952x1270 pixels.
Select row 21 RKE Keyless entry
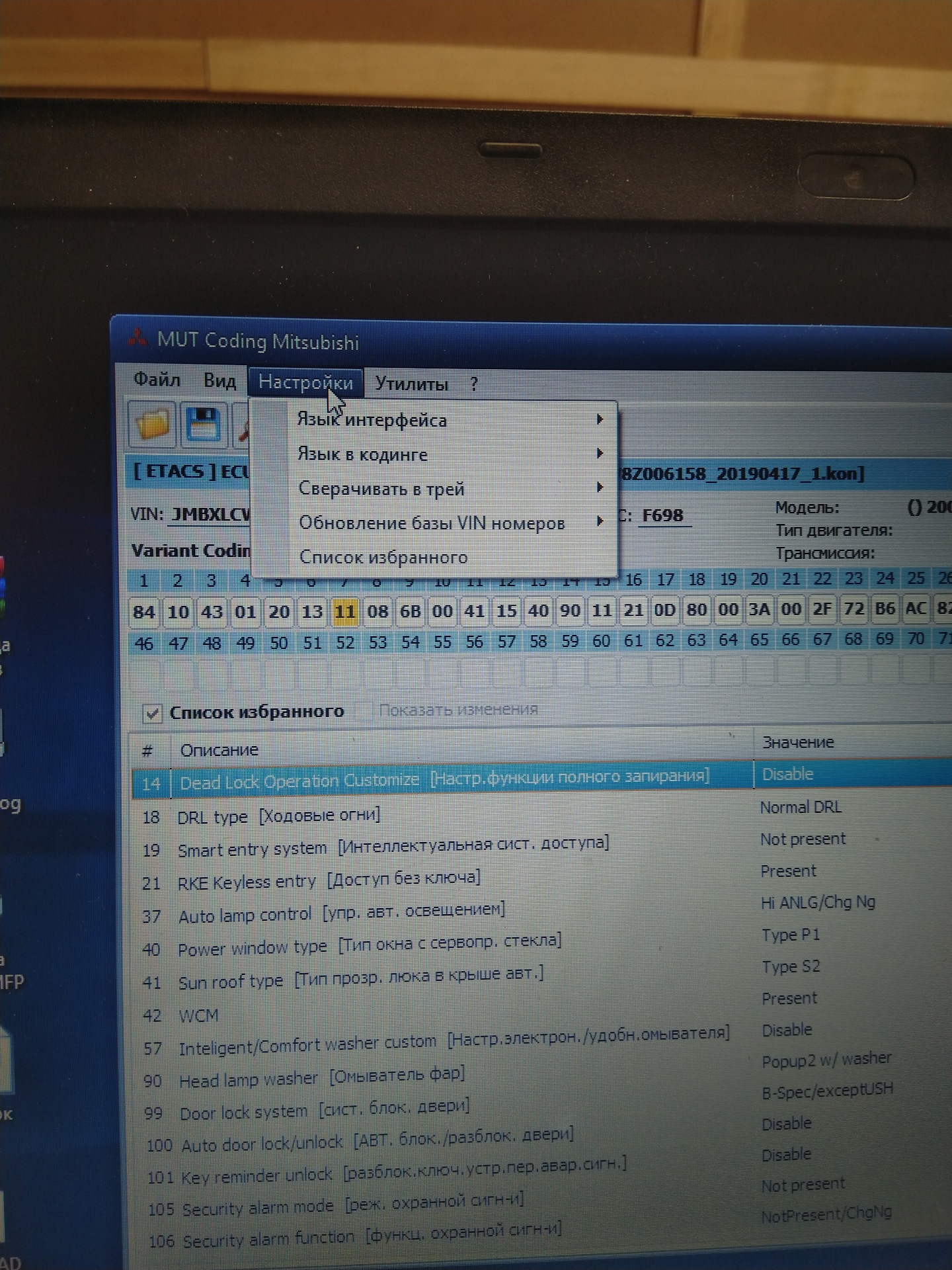pos(542,878)
